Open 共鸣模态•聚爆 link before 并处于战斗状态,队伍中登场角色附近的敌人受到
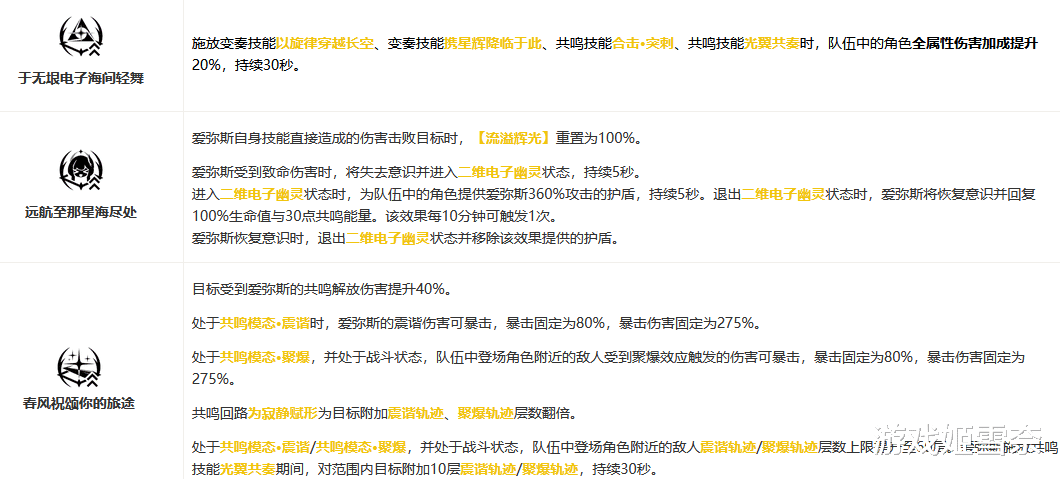The height and width of the screenshot is (479, 1060). click(x=265, y=356)
